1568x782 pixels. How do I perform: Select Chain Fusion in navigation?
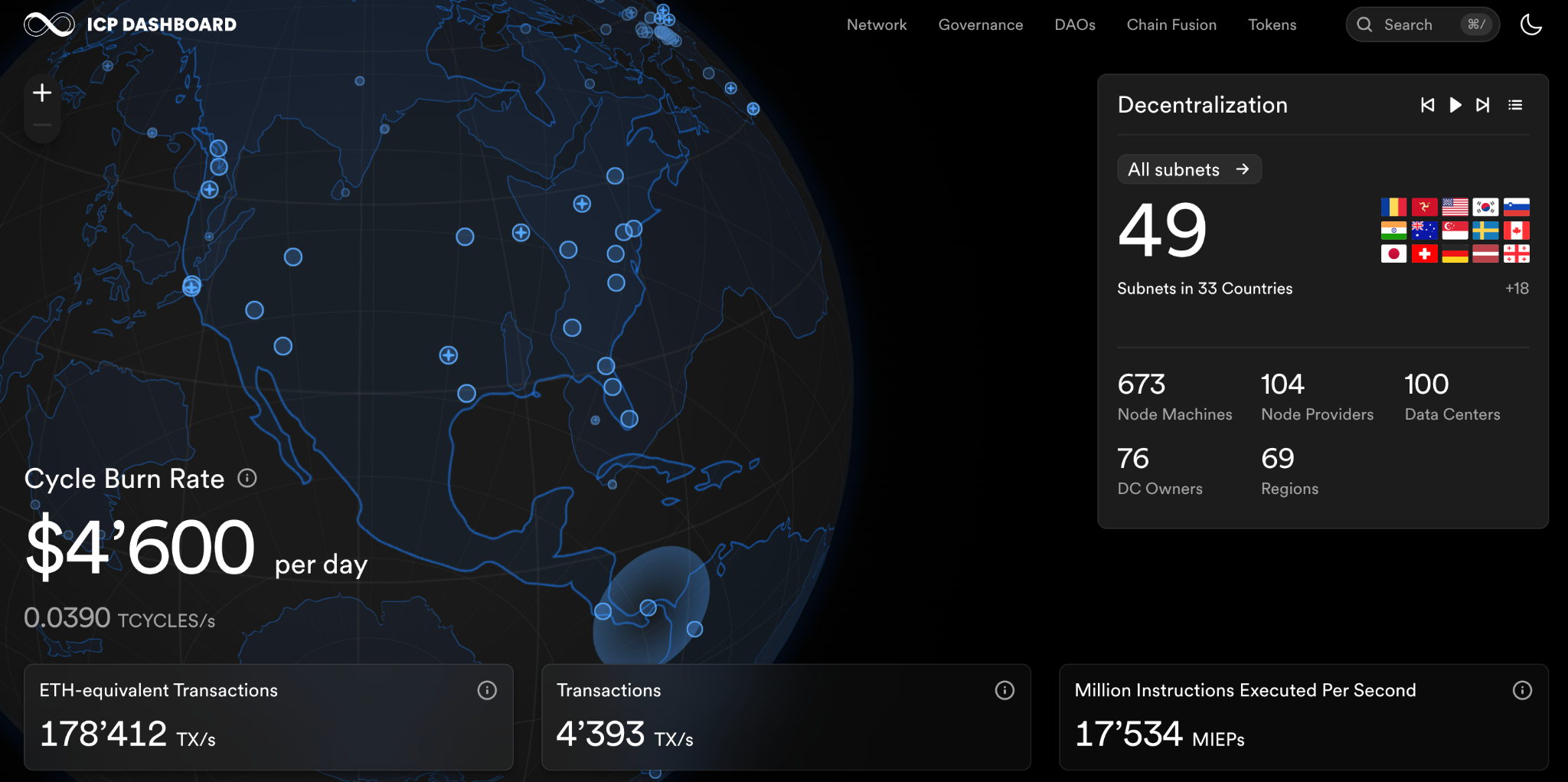point(1171,25)
